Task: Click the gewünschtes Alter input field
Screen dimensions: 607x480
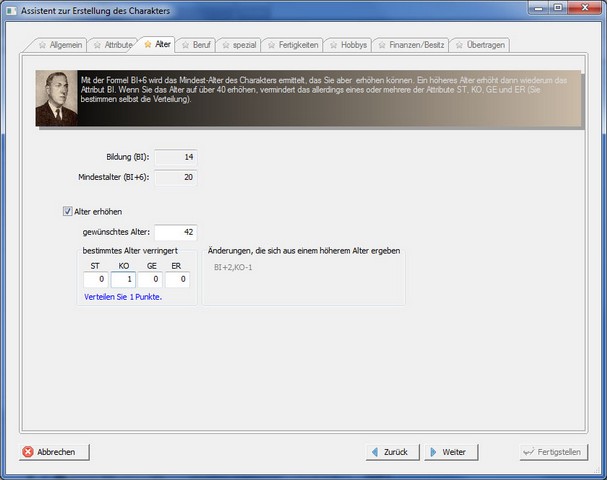Action: (x=176, y=232)
